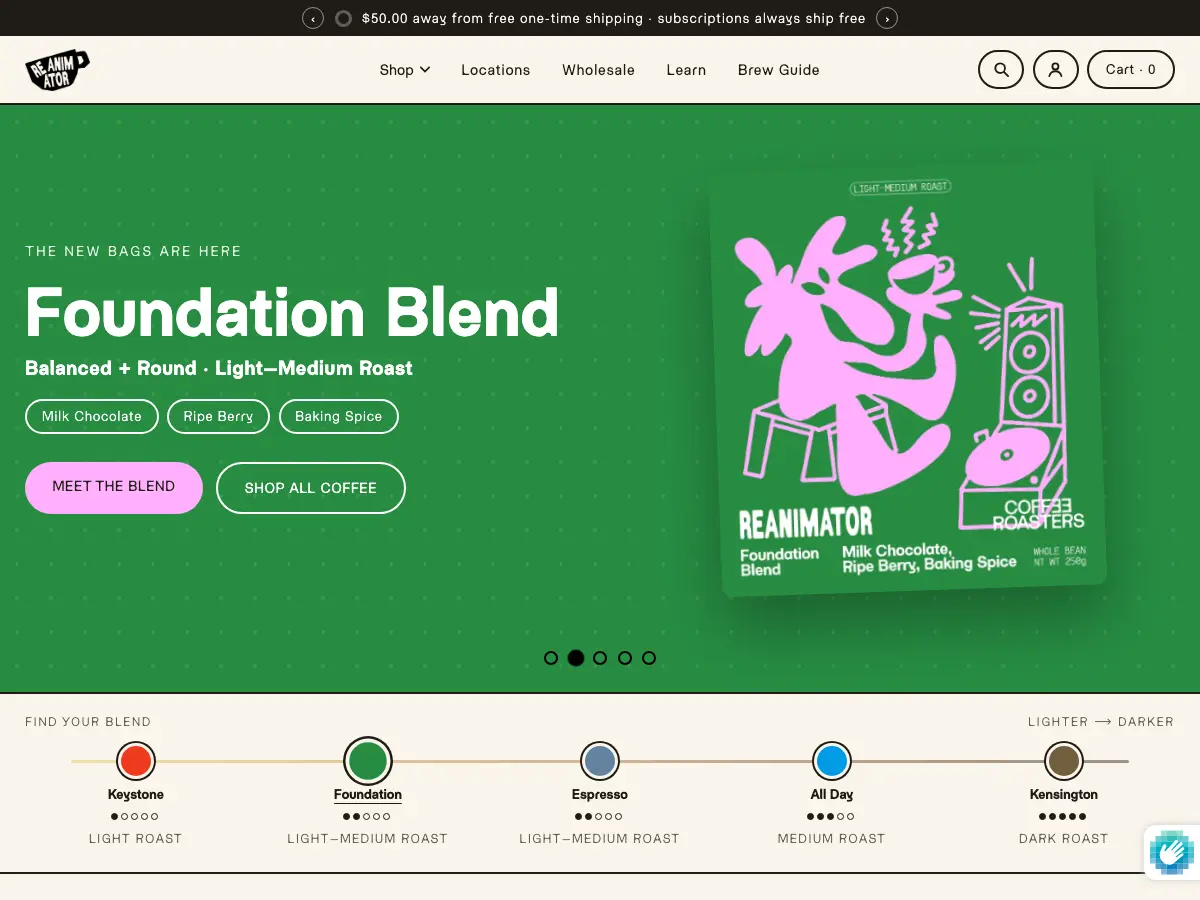Click the Reanimator logo
This screenshot has height=900, width=1200.
click(x=58, y=70)
